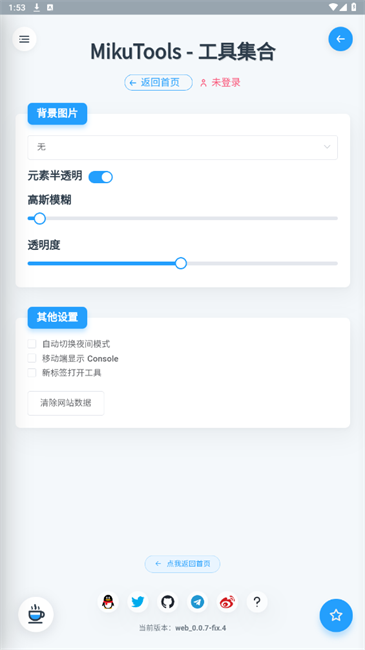Open the GitHub icon
Image resolution: width=365 pixels, height=650 pixels.
[168, 601]
